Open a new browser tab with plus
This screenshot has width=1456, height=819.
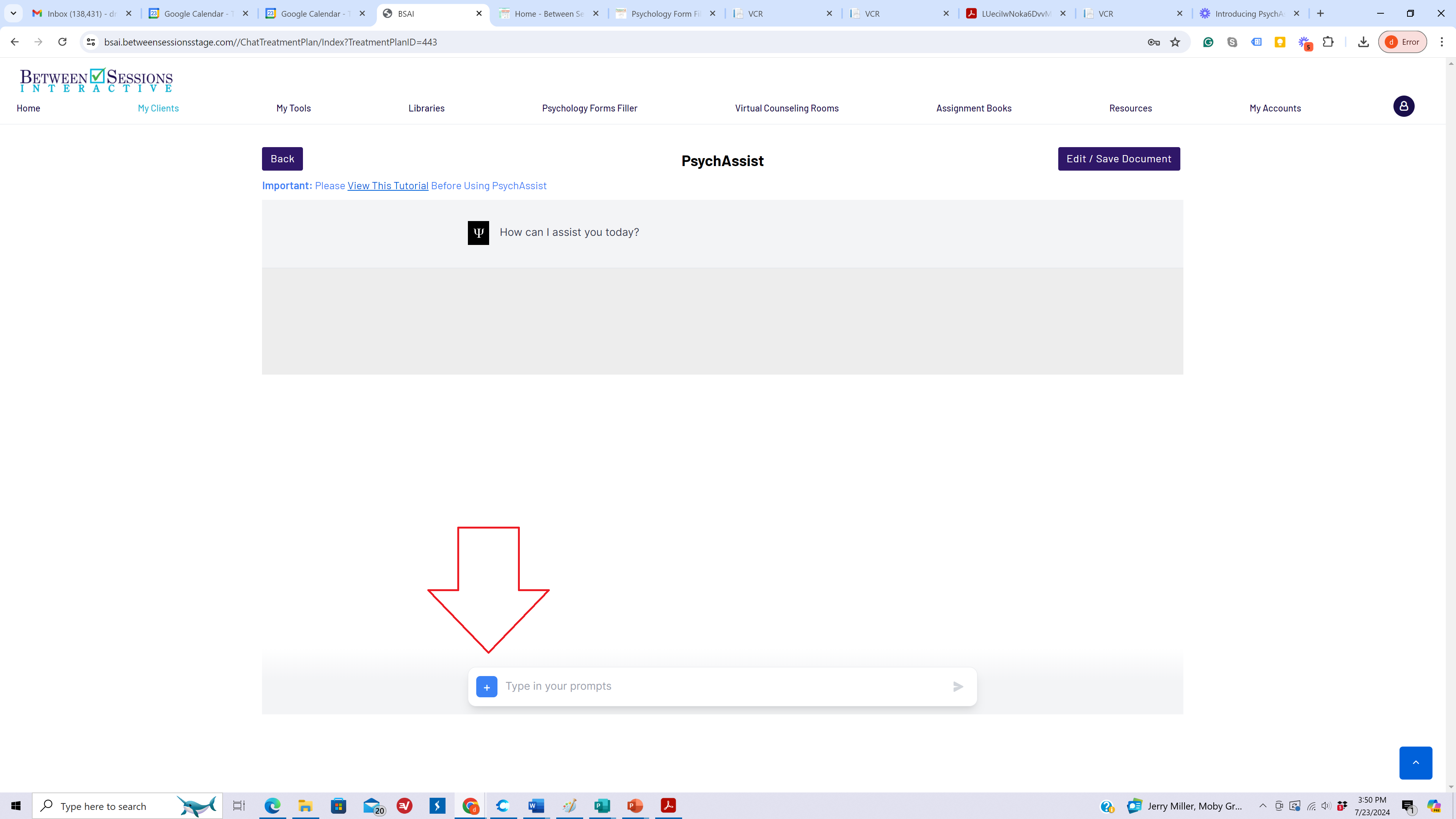(x=1320, y=14)
